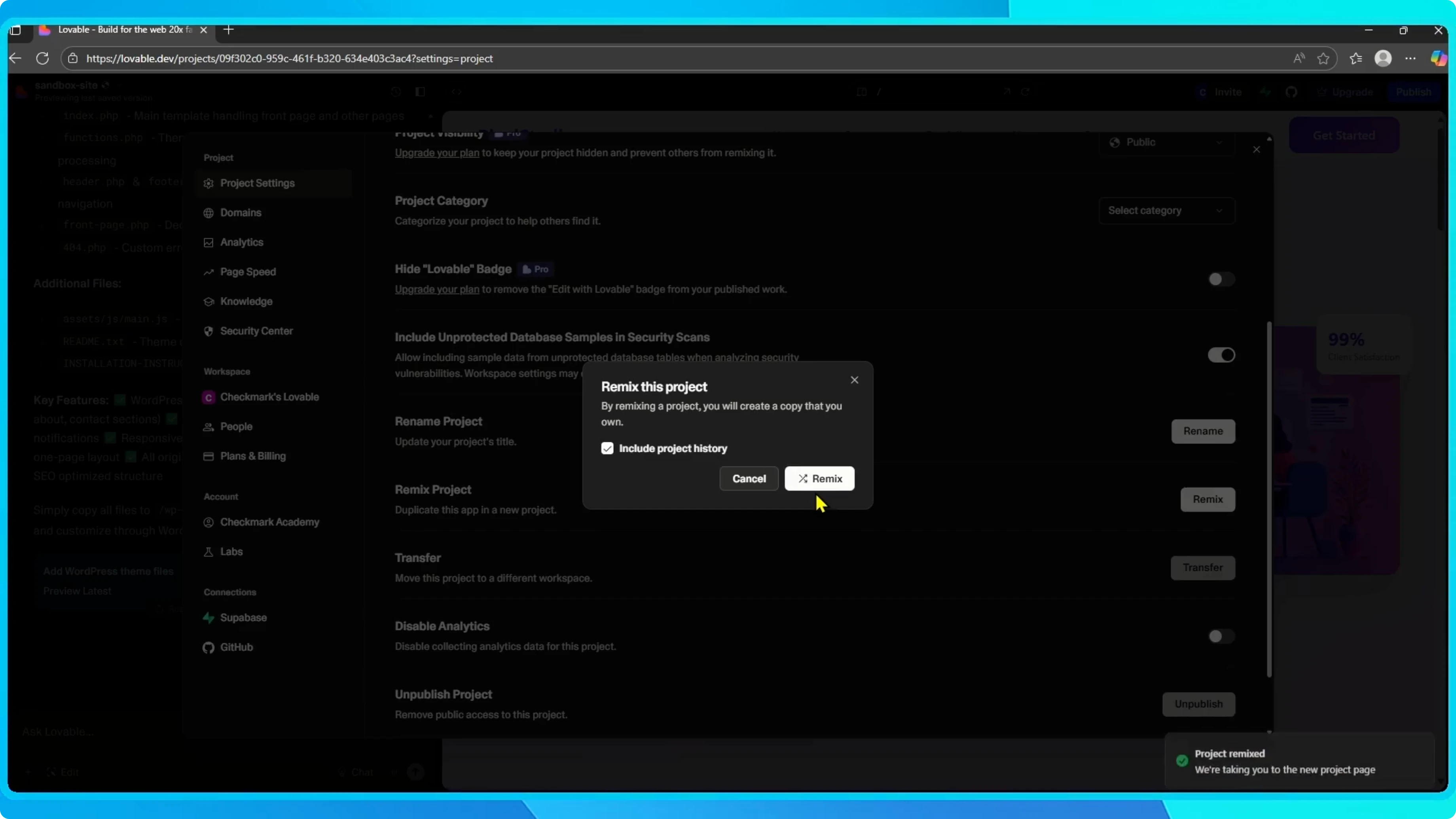1456x819 pixels.
Task: Open the Select category dropdown
Action: 1167,210
